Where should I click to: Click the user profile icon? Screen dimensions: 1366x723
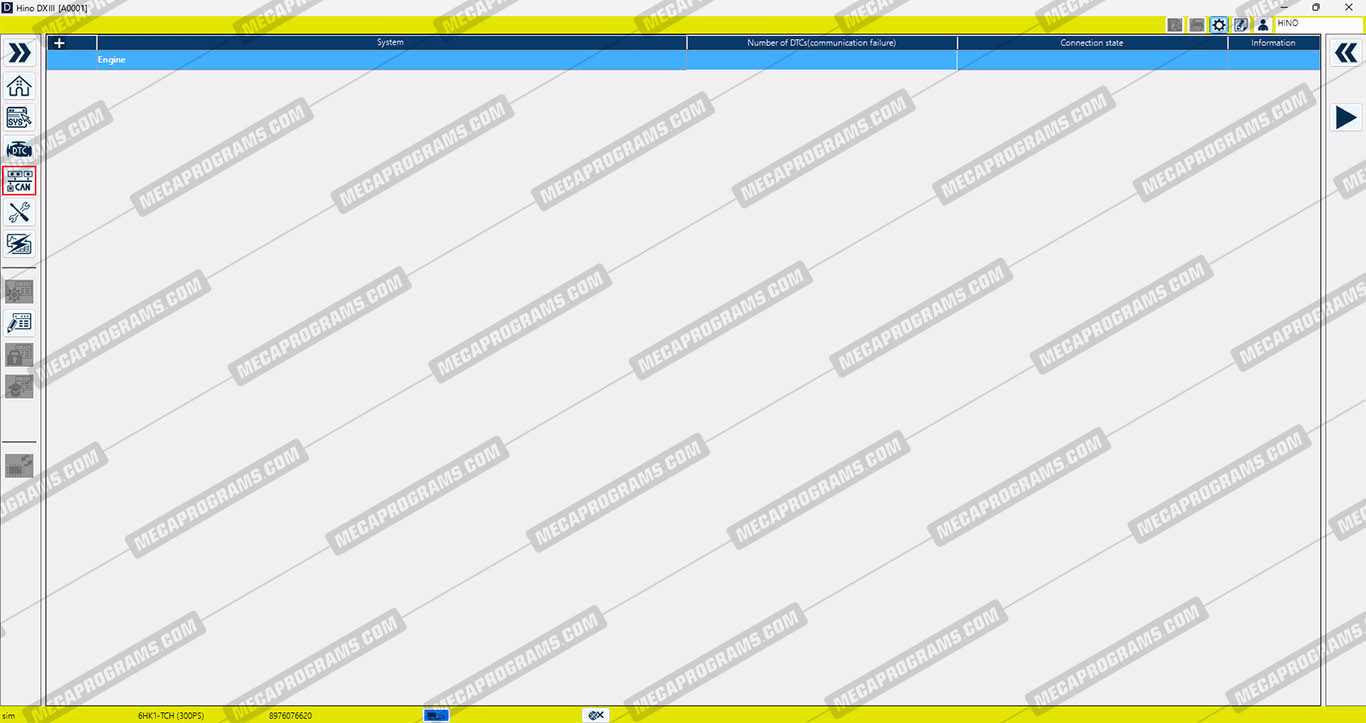[x=1263, y=25]
